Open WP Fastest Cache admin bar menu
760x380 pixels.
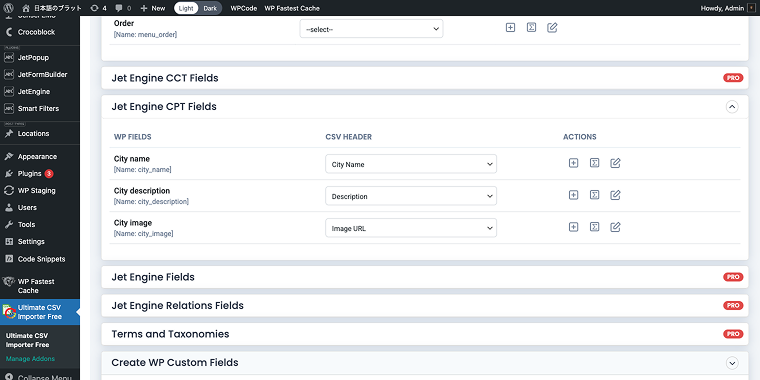pyautogui.click(x=292, y=8)
